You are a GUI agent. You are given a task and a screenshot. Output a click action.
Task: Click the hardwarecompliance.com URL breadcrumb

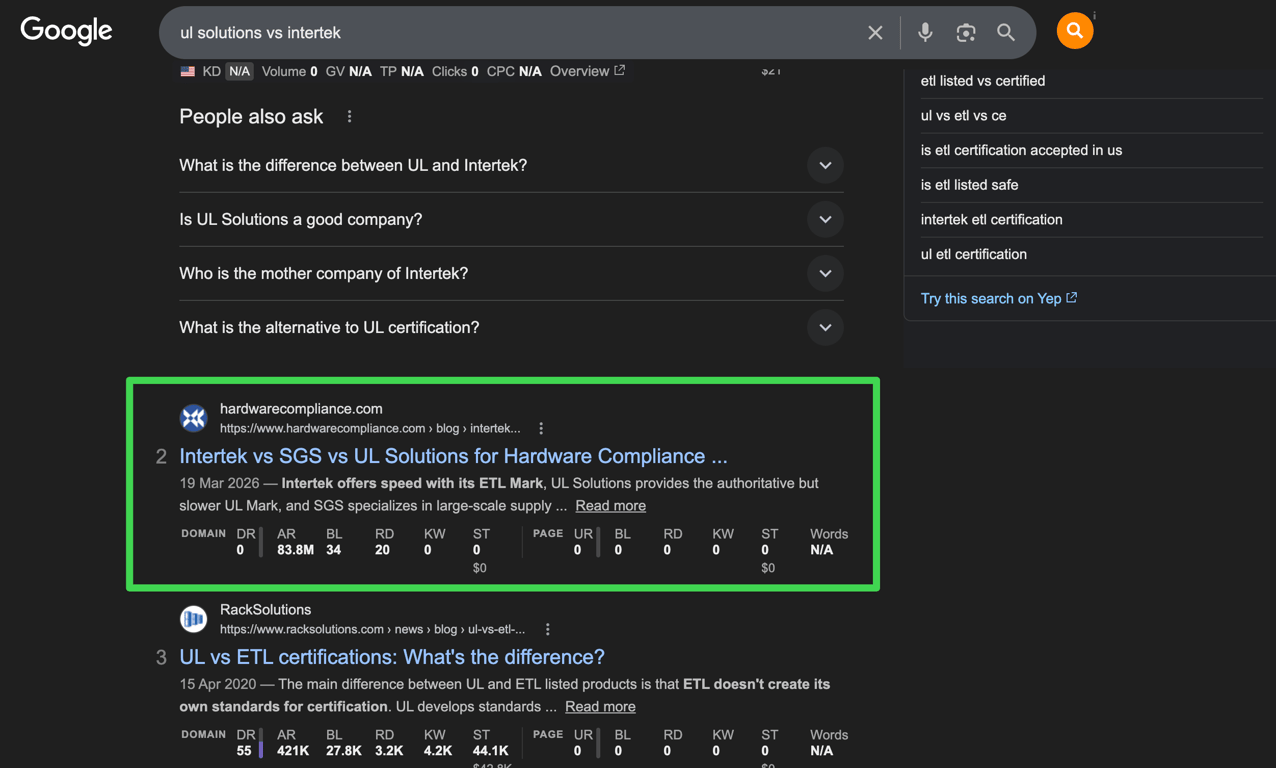click(x=370, y=428)
